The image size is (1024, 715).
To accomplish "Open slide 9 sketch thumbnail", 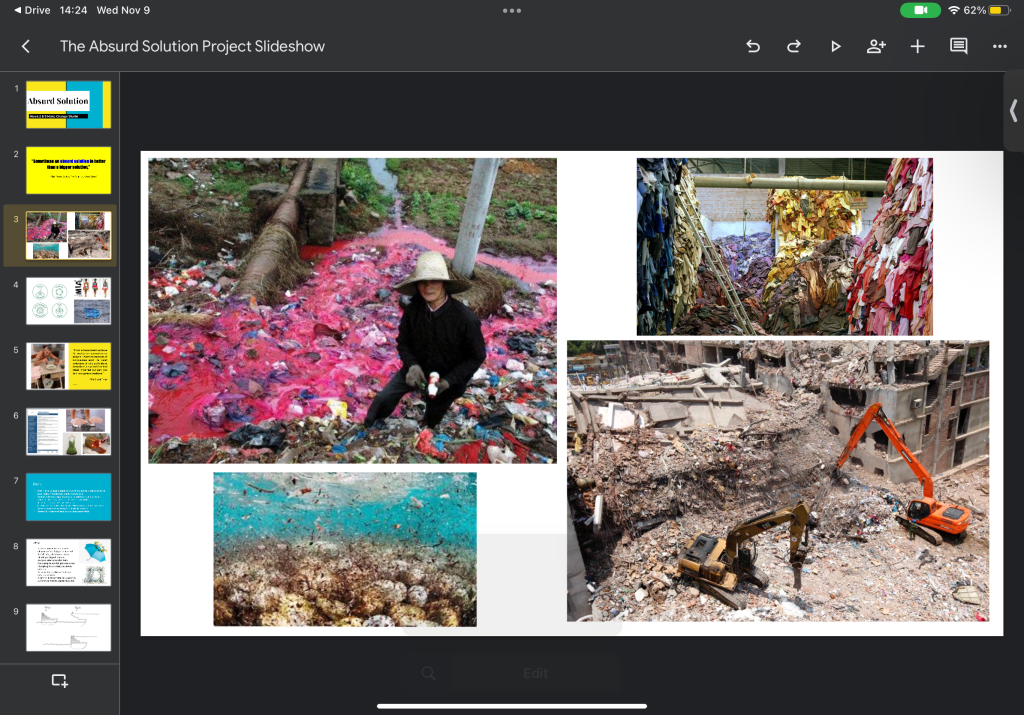I will click(68, 627).
